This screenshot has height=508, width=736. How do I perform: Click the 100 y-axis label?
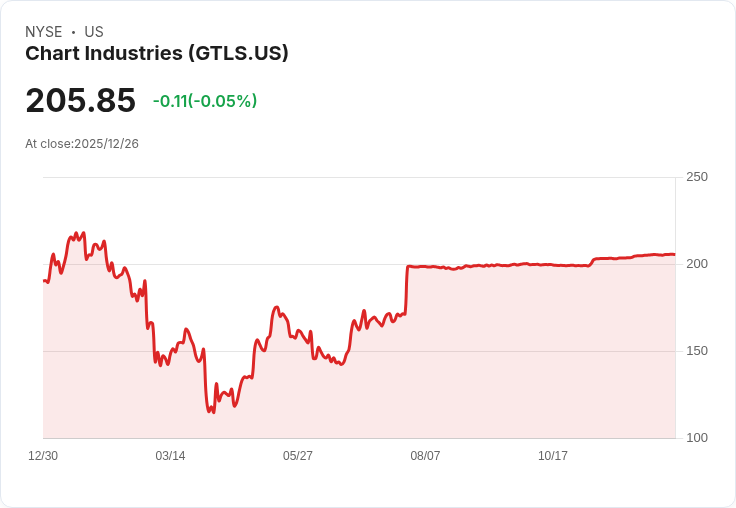coord(697,438)
